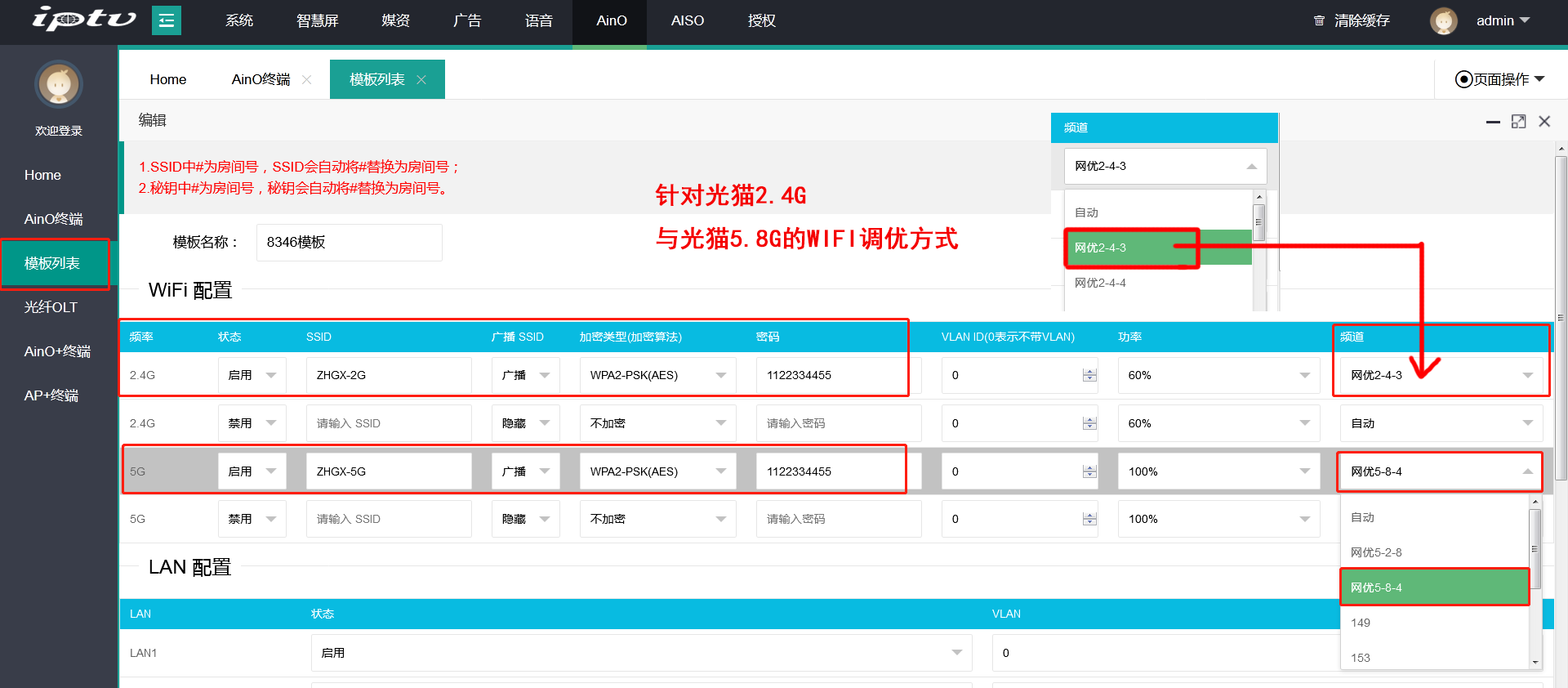Click the iptv logo
This screenshot has height=688, width=1568.
[83, 18]
